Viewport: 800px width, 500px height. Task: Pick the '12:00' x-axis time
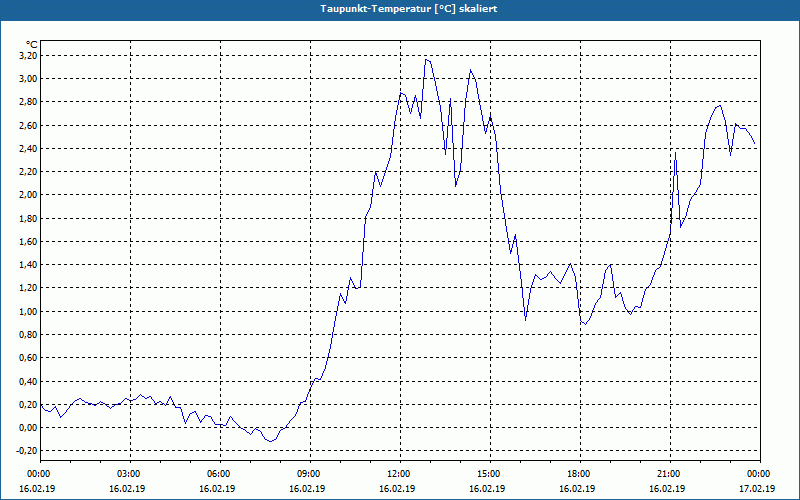click(400, 474)
